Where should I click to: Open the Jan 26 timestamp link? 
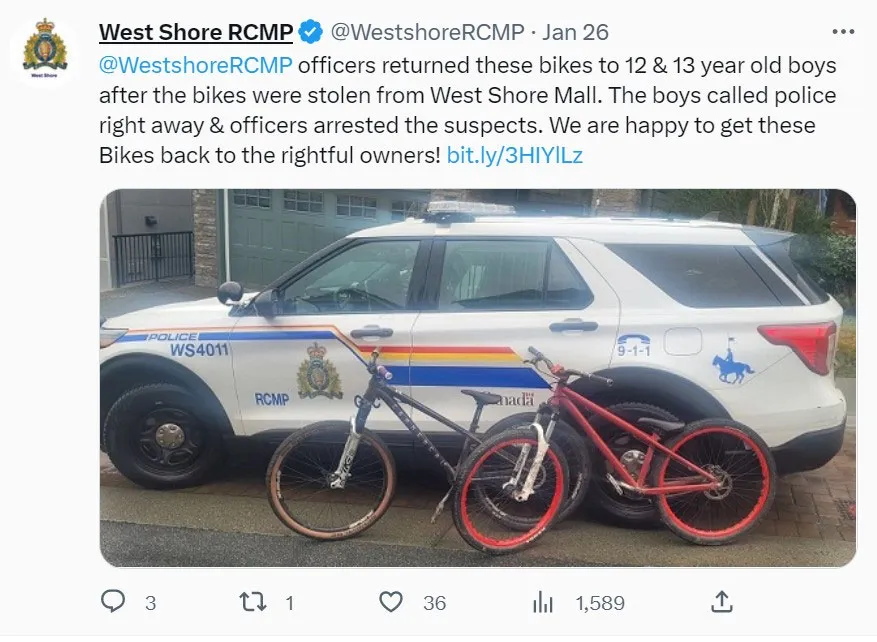(575, 32)
